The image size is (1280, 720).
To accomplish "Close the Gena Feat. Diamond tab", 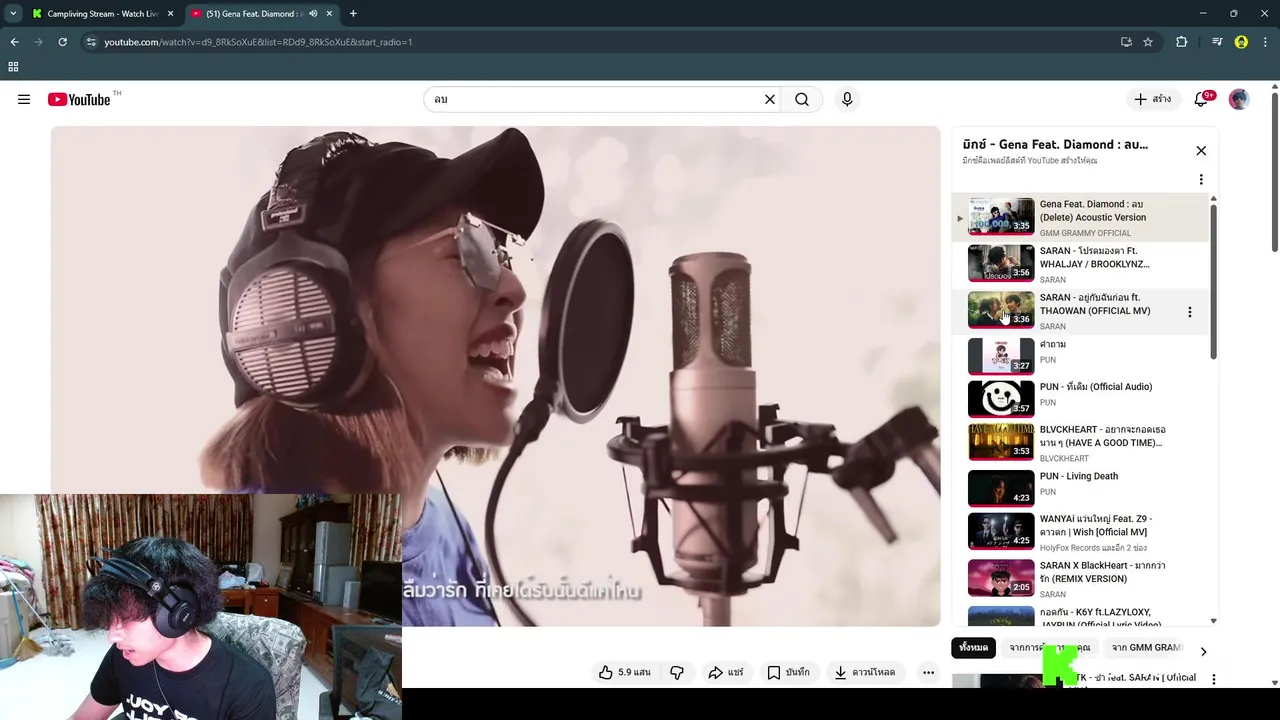I will [329, 14].
